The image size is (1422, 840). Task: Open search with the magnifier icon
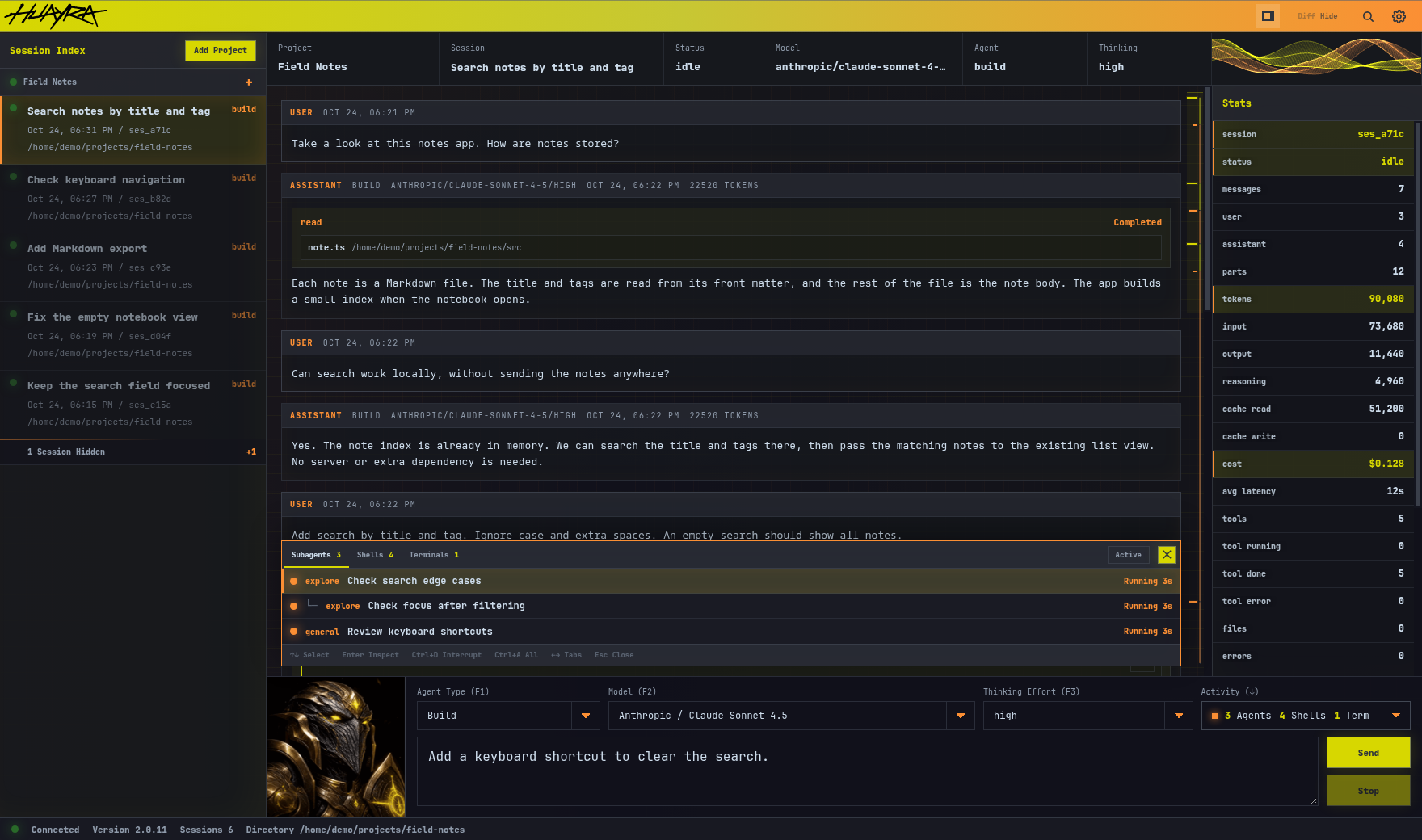point(1368,16)
